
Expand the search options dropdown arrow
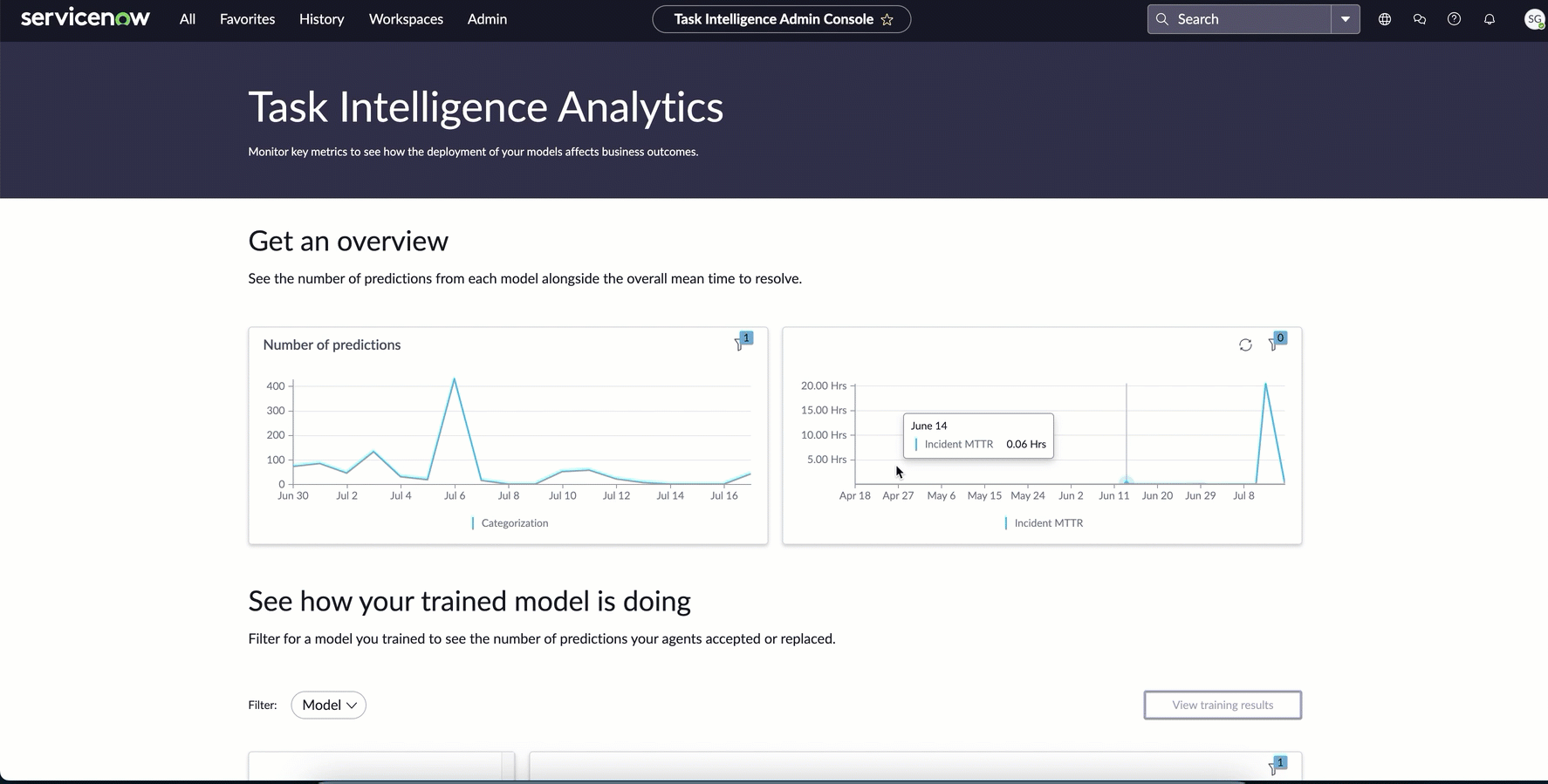tap(1346, 19)
